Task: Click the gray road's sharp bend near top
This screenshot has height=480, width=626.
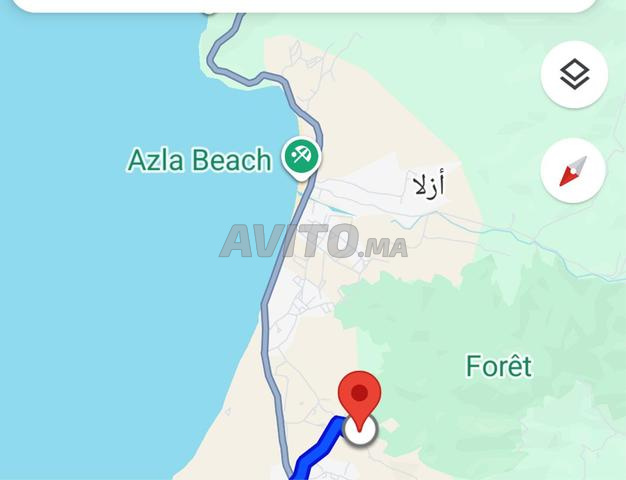Action: [x=212, y=62]
